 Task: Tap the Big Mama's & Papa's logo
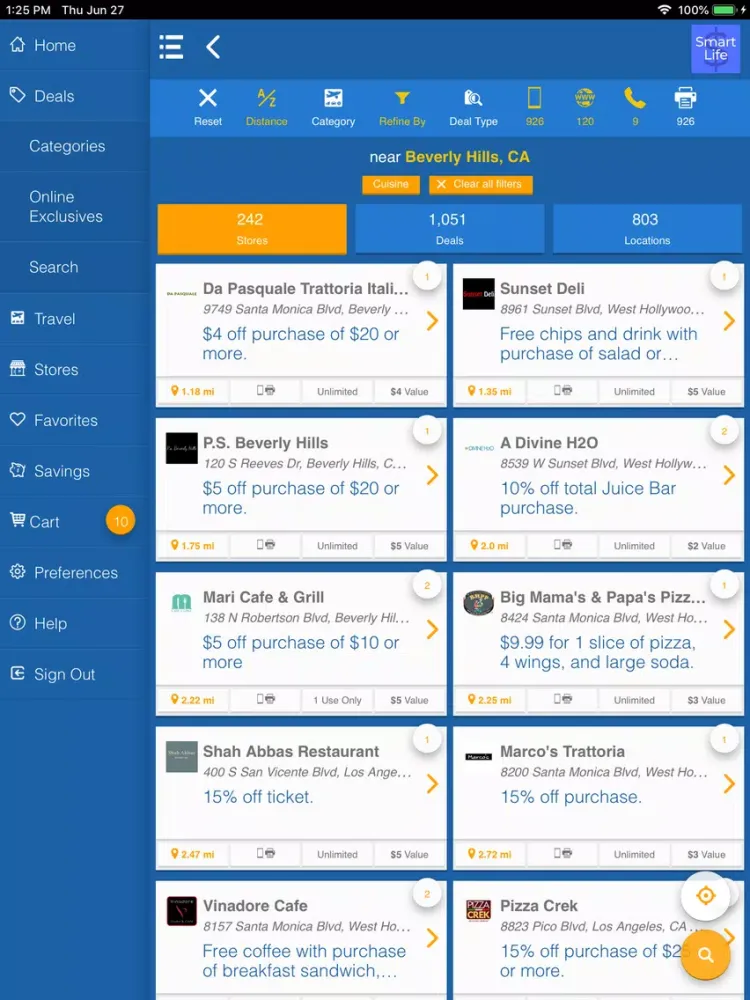(478, 603)
